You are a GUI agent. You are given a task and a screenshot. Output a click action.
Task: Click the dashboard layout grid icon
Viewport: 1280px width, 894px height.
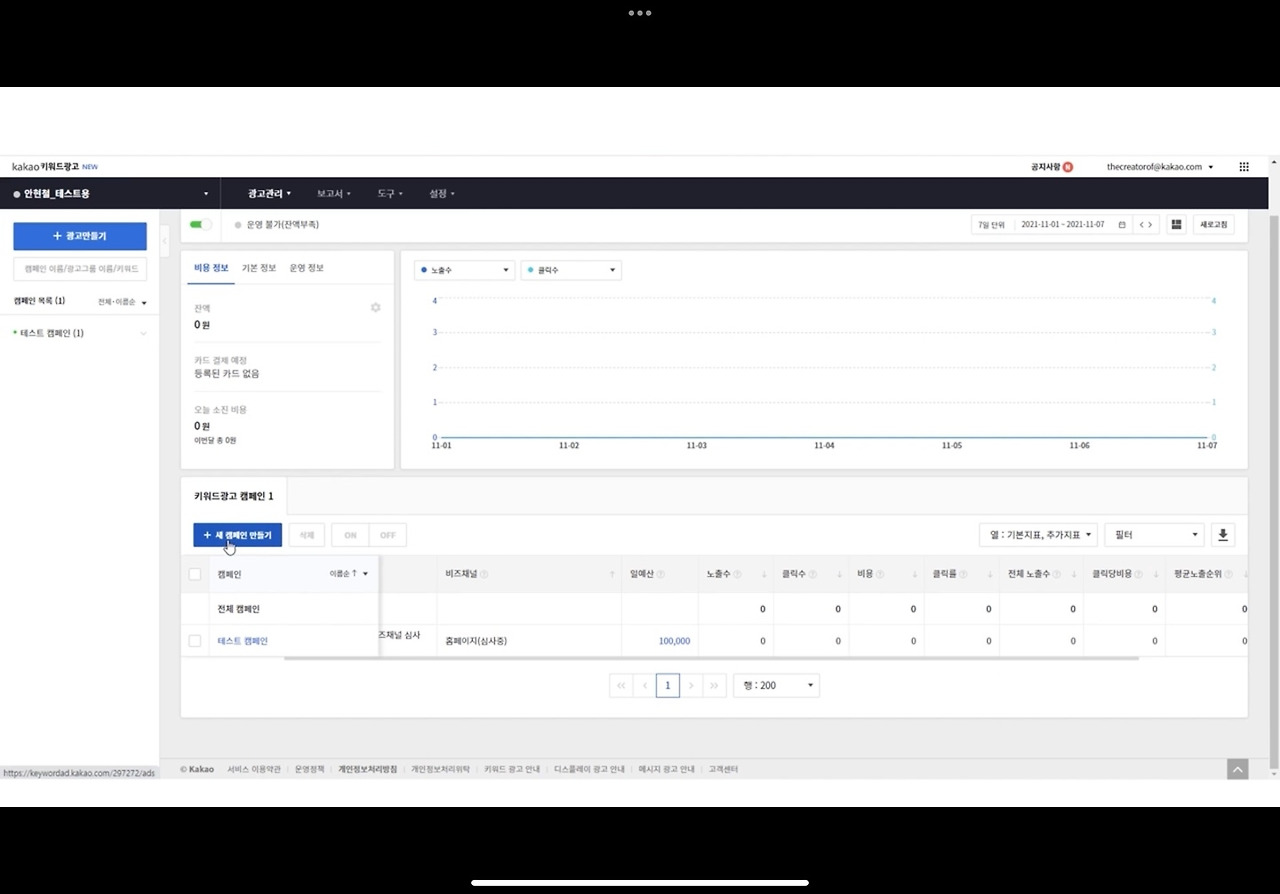[x=1176, y=225]
